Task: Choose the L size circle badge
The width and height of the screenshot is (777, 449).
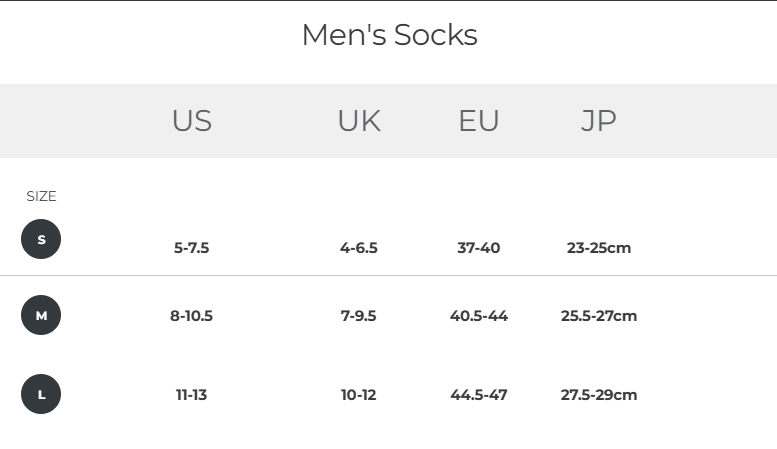Action: coord(41,394)
